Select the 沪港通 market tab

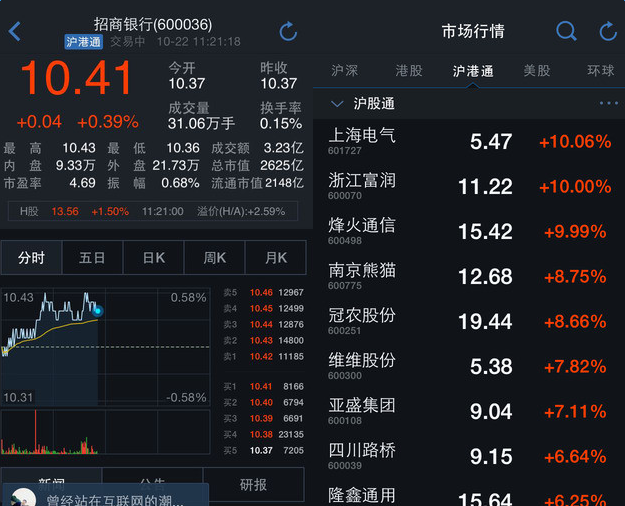(x=473, y=71)
